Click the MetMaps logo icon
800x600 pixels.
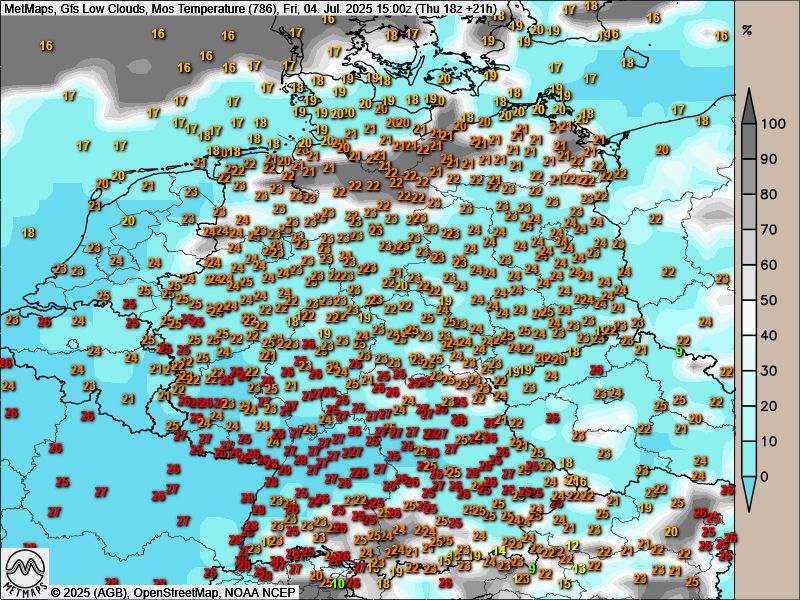(x=25, y=572)
